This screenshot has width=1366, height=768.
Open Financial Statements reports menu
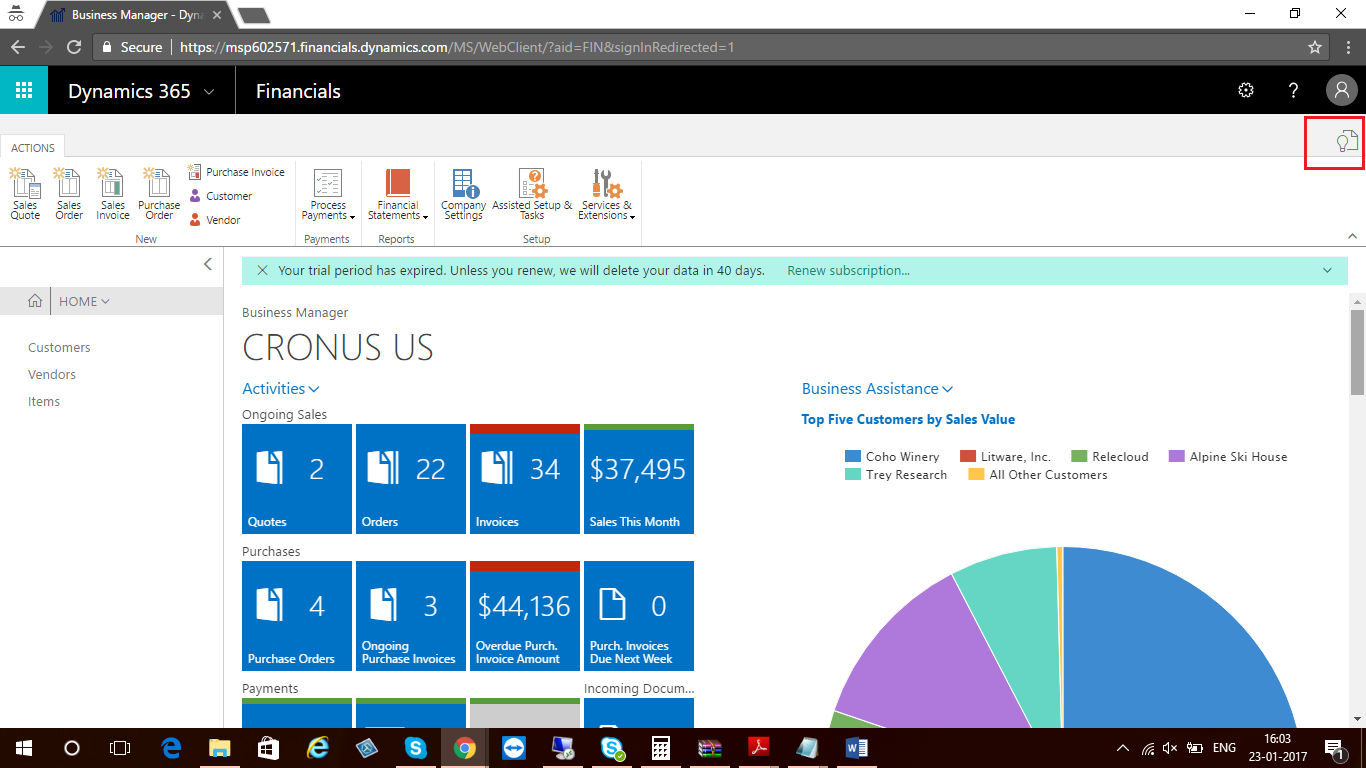pos(398,195)
